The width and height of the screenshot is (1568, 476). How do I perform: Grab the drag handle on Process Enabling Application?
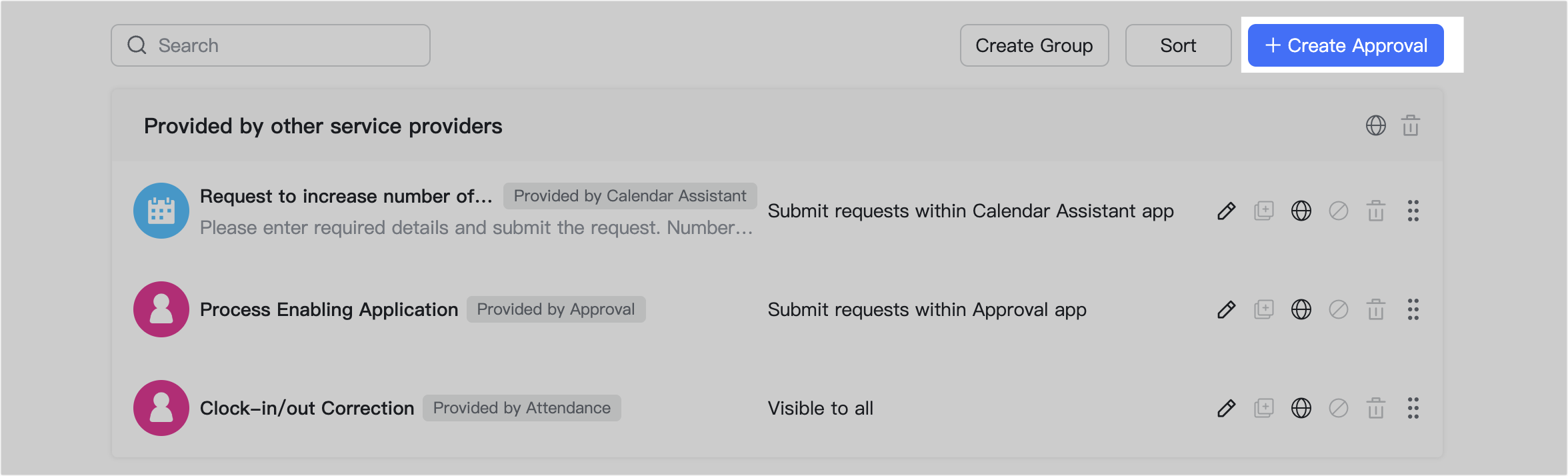click(x=1413, y=309)
